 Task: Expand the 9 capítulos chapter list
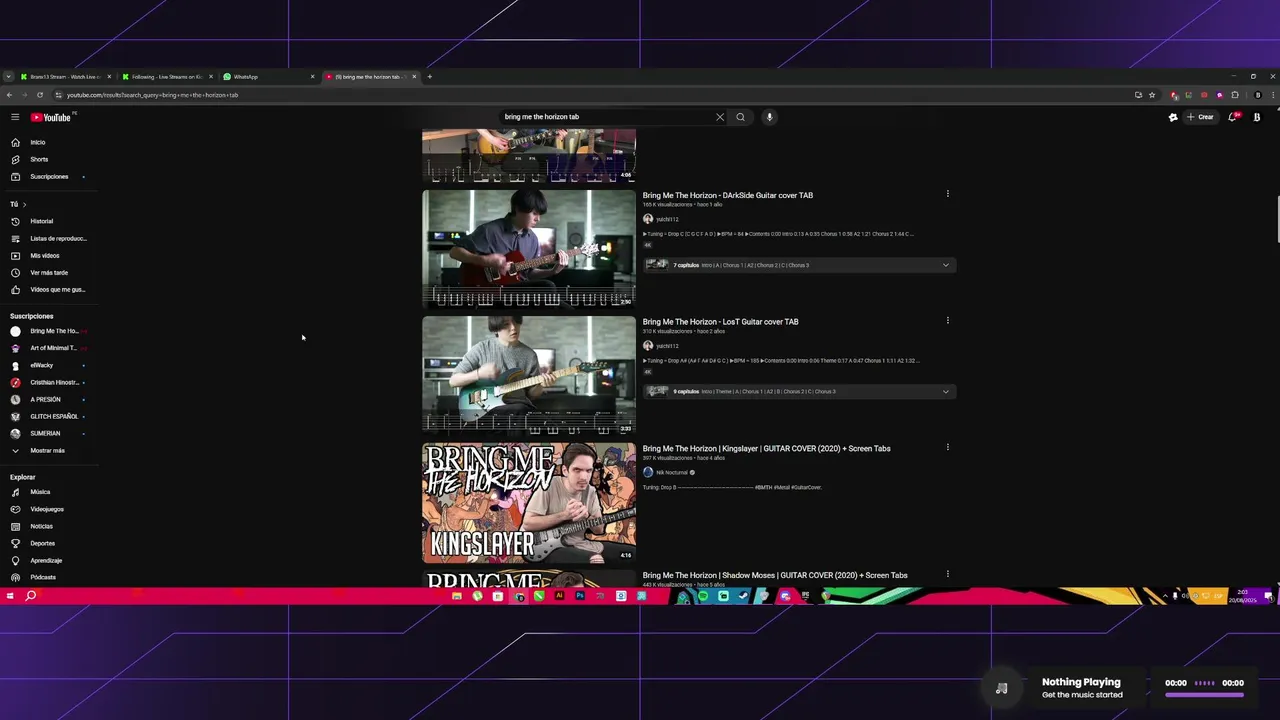[945, 391]
